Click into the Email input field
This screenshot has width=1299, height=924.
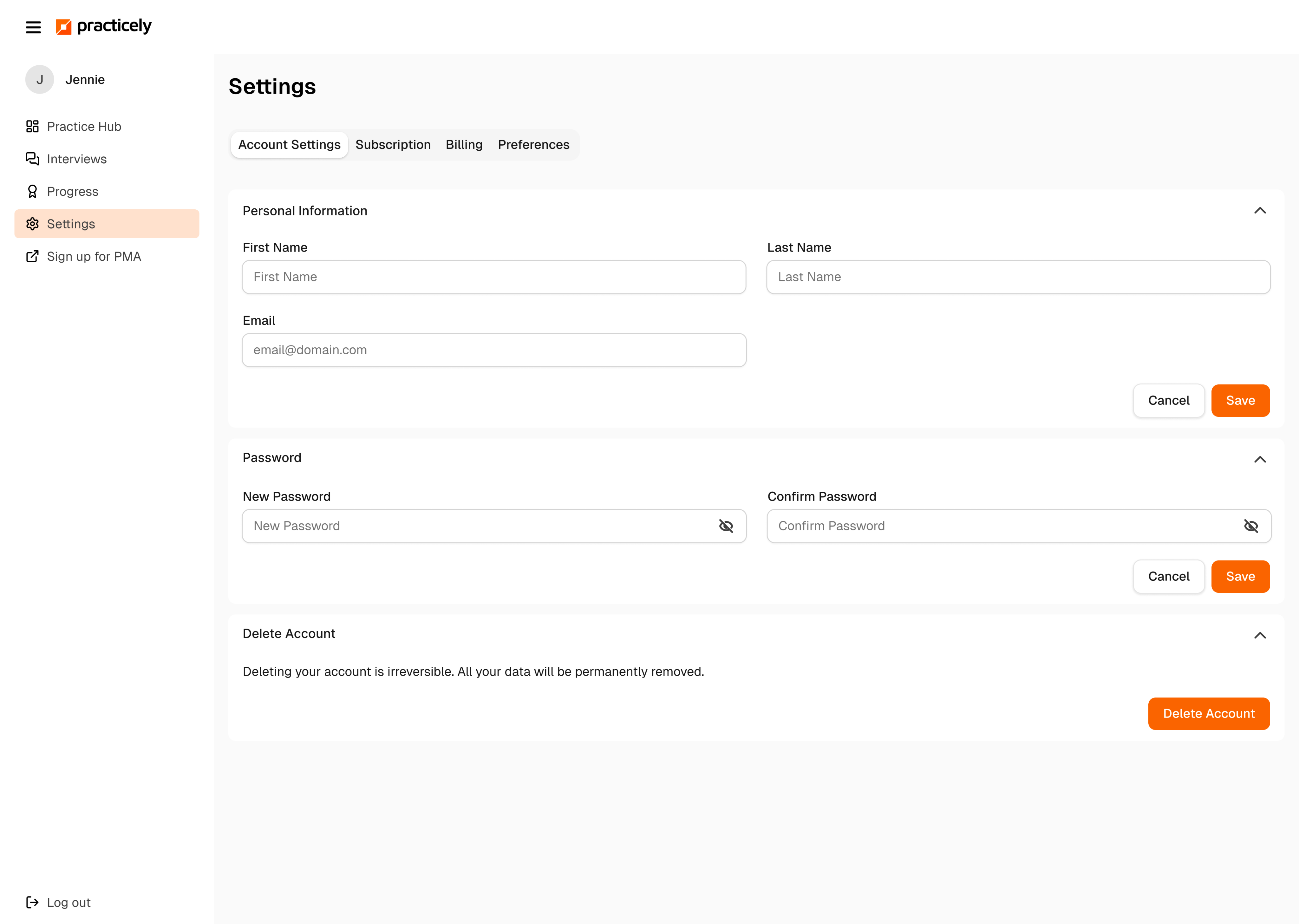pos(494,351)
